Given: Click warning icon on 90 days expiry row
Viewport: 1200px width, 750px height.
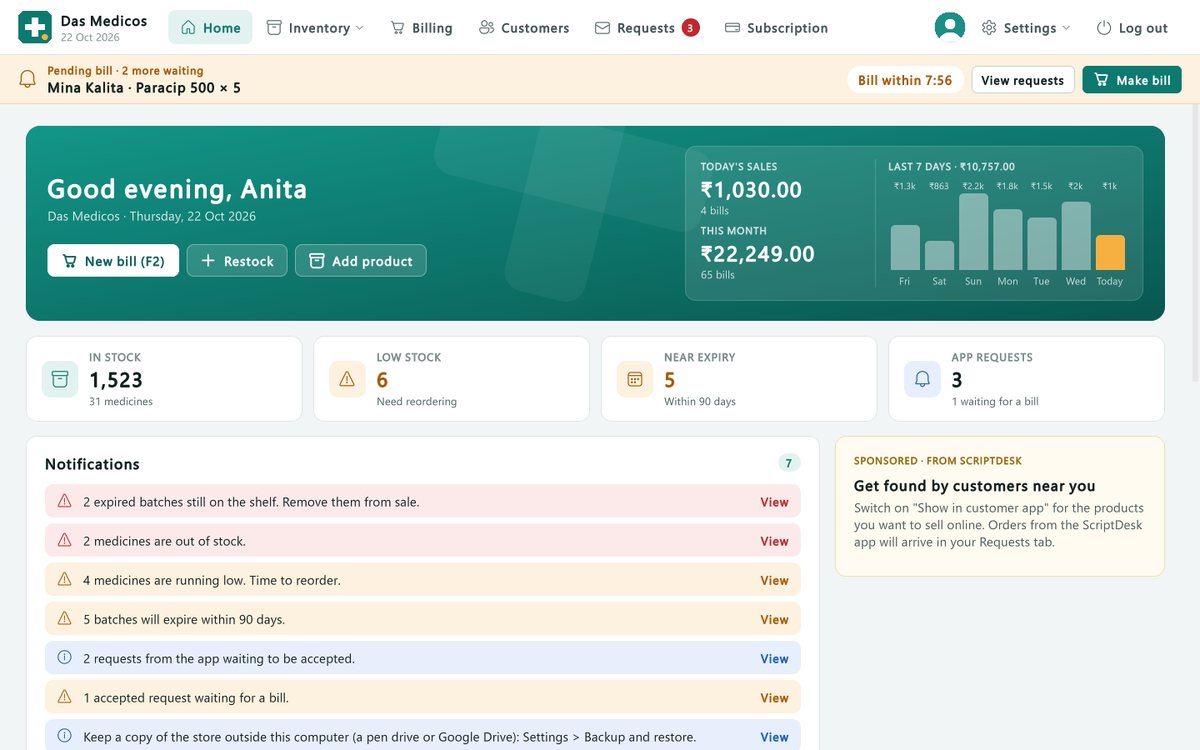Looking at the screenshot, I should click(x=65, y=618).
